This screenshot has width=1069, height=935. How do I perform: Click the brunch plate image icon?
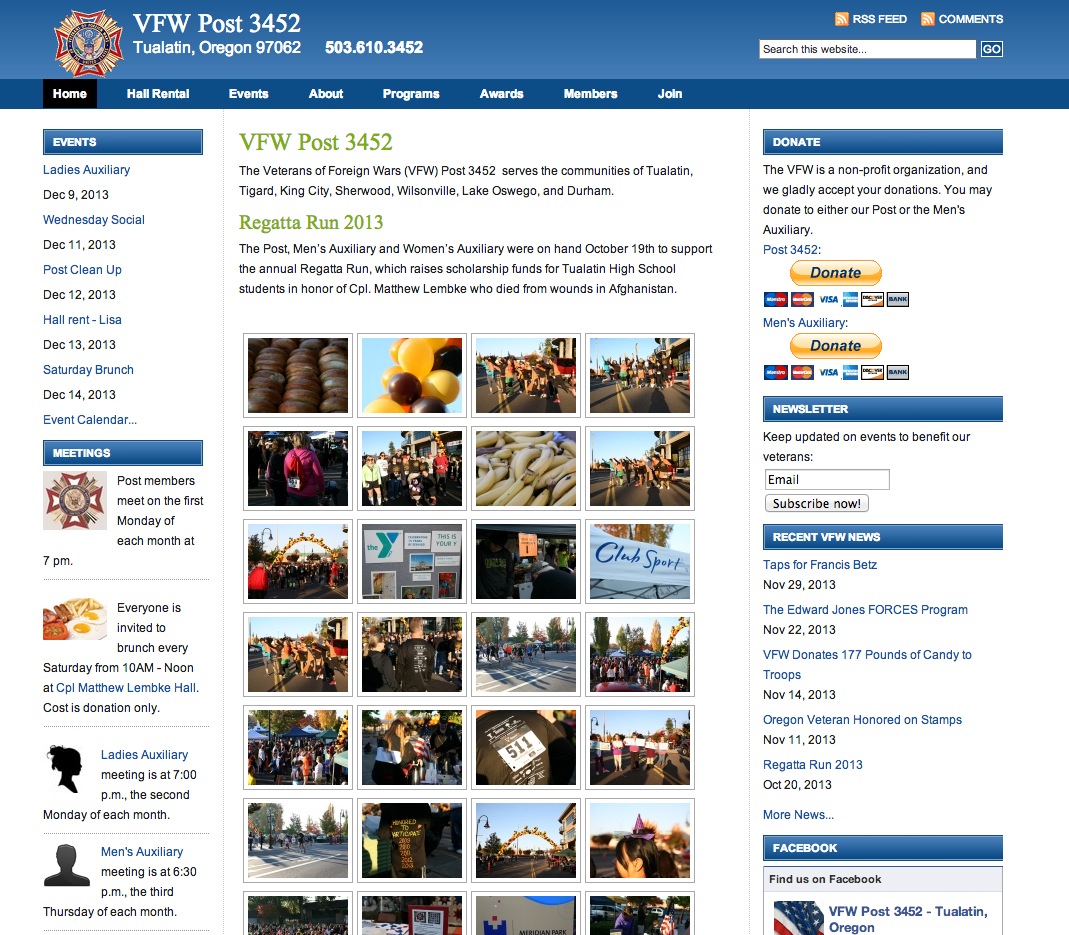click(x=75, y=619)
